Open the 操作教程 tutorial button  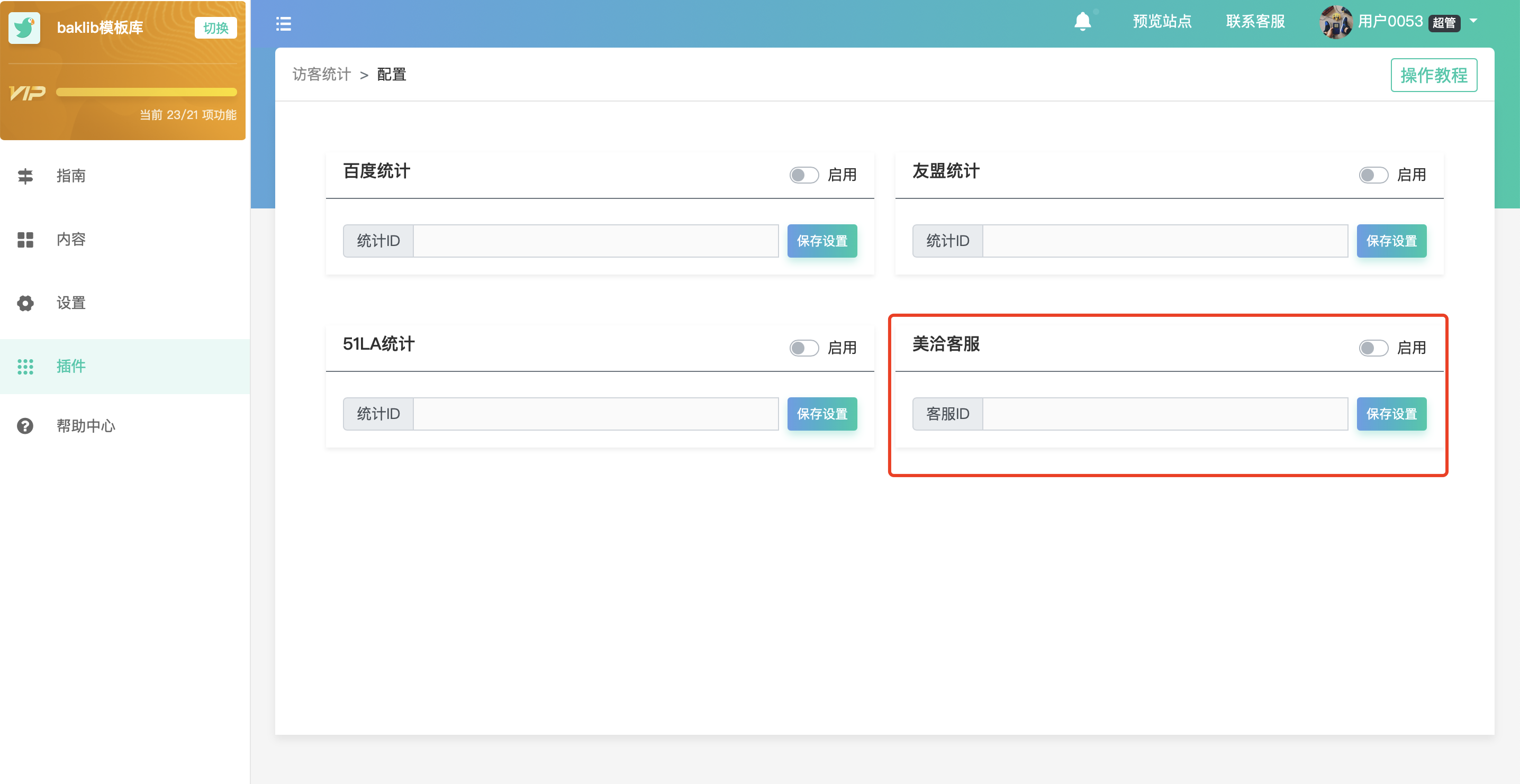pyautogui.click(x=1433, y=75)
